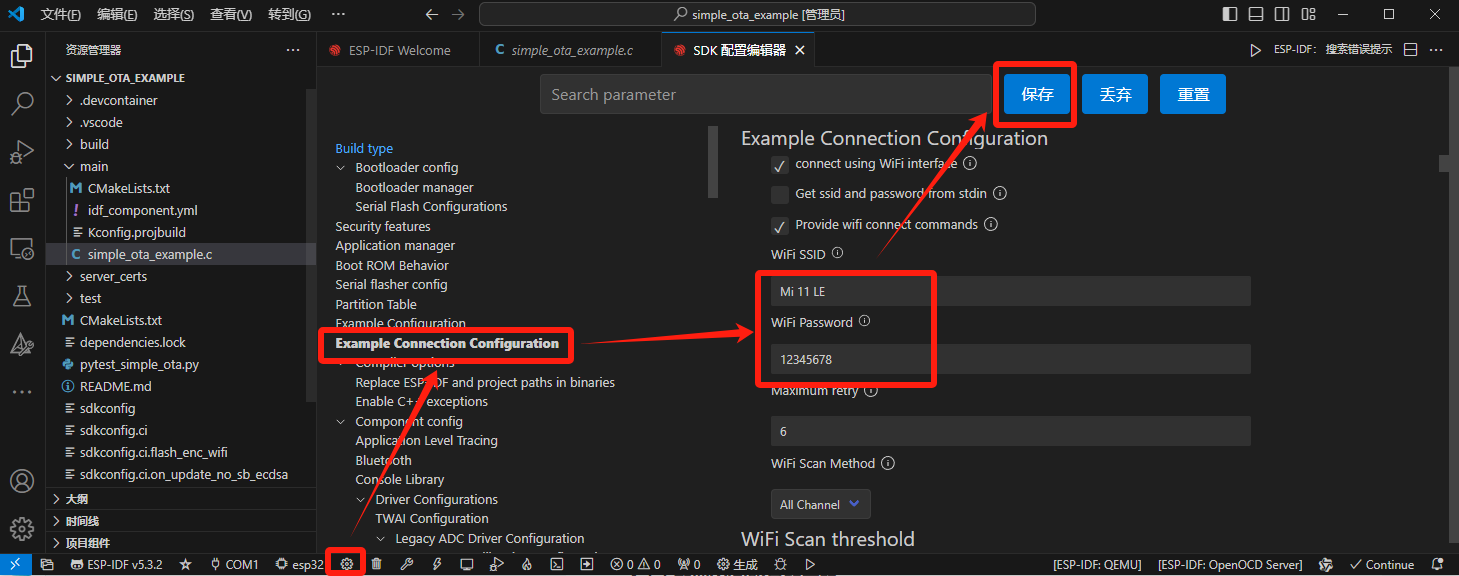Open Explorer views more actions ellipsis
Viewport: 1459px width, 576px height.
[293, 50]
